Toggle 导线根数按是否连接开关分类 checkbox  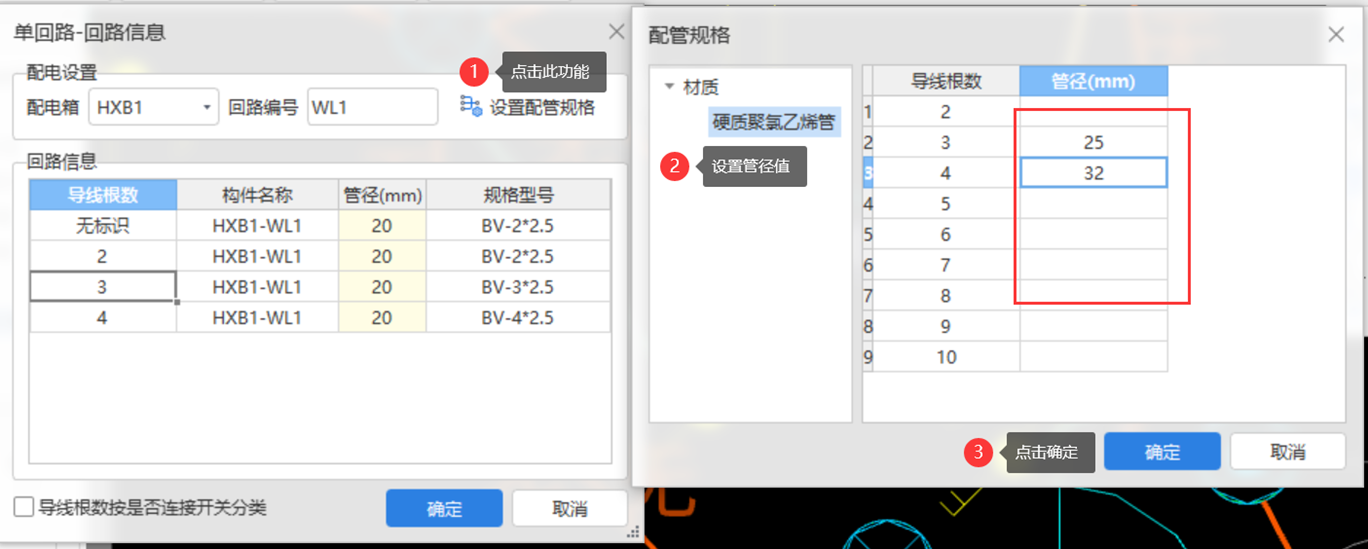24,508
